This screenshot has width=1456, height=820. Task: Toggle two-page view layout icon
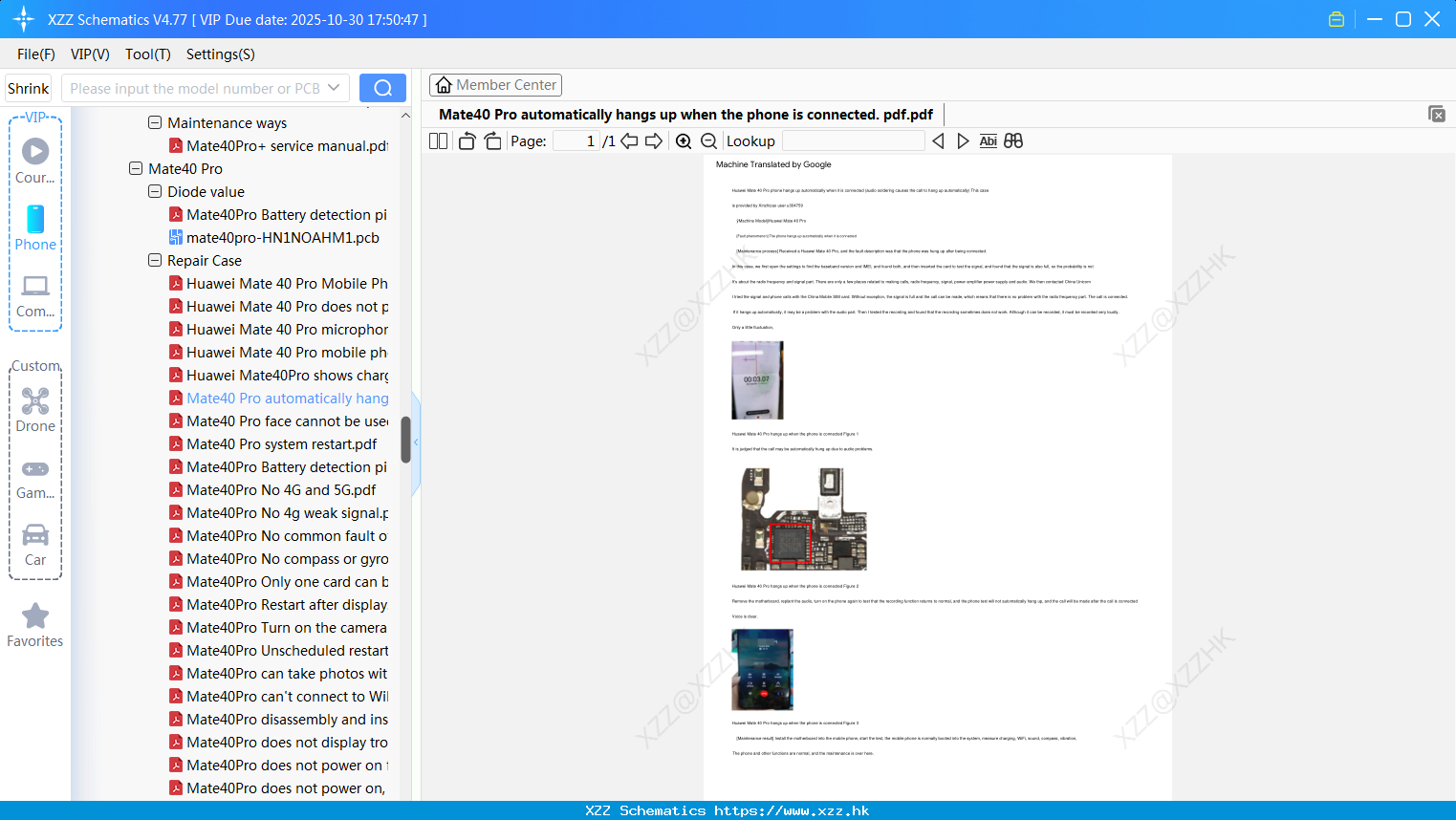tap(438, 140)
